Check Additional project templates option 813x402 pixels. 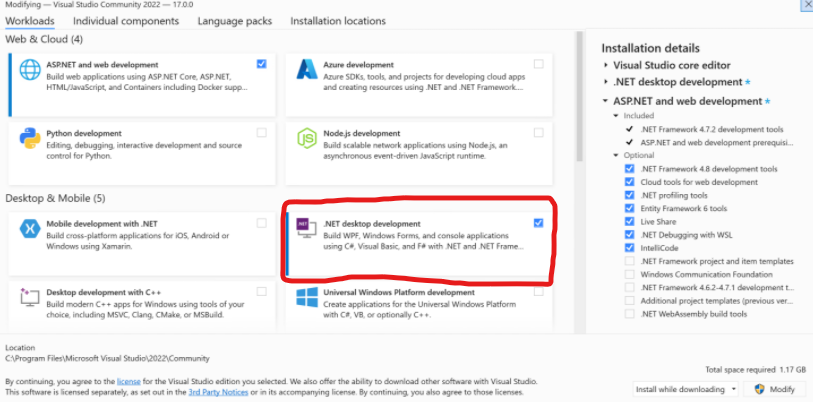[629, 300]
